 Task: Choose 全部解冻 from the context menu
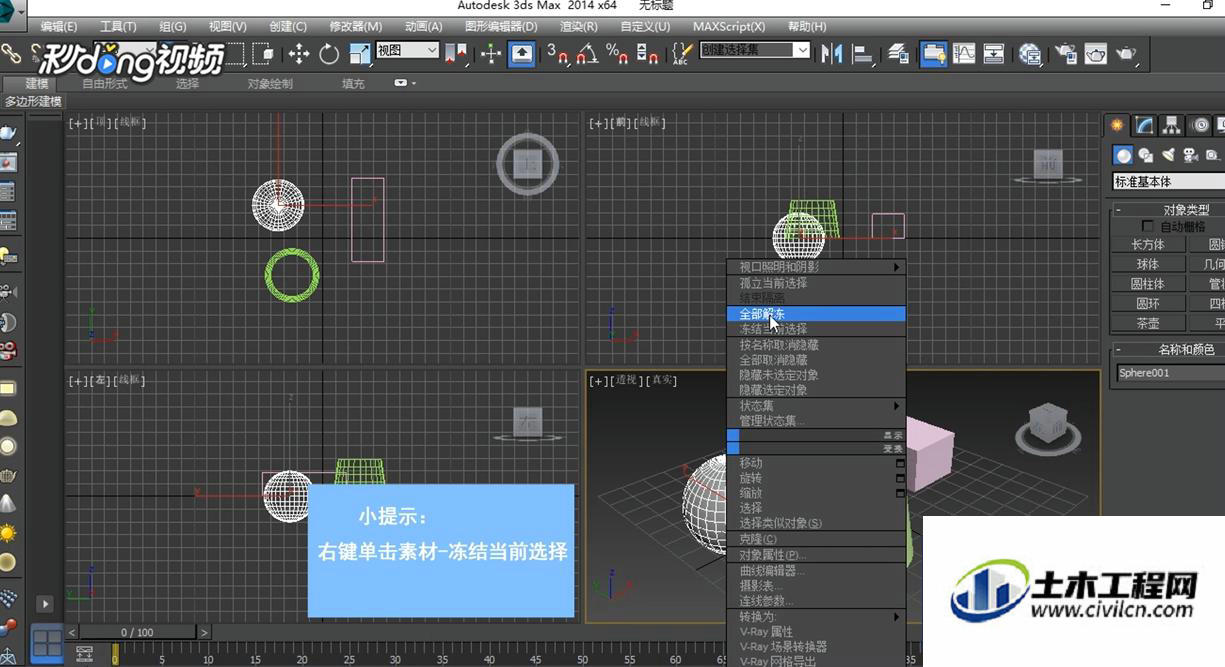click(816, 314)
